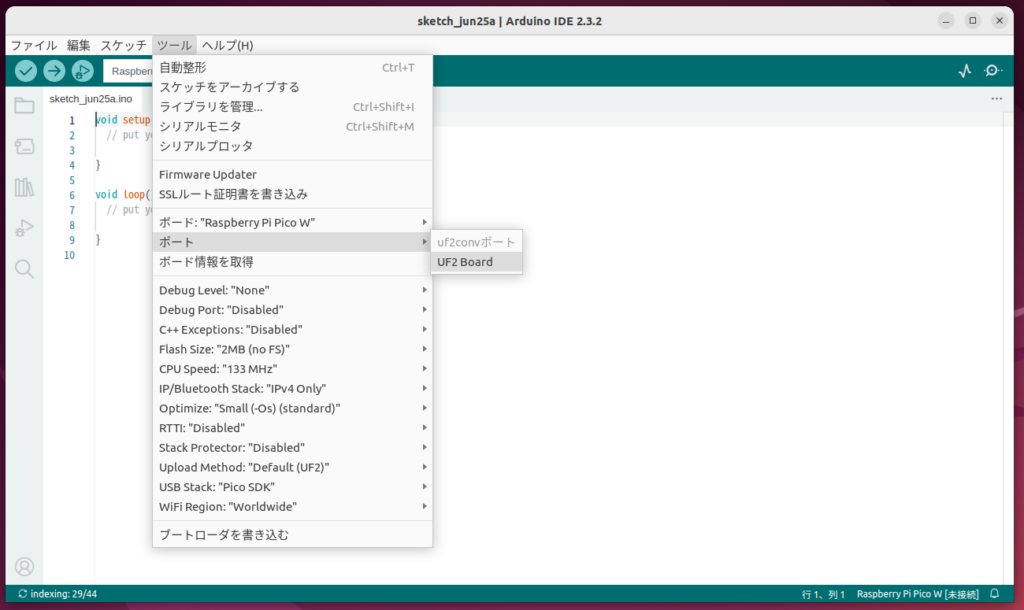1024x610 pixels.
Task: Click line number 10 in the gutter
Action: pos(69,255)
